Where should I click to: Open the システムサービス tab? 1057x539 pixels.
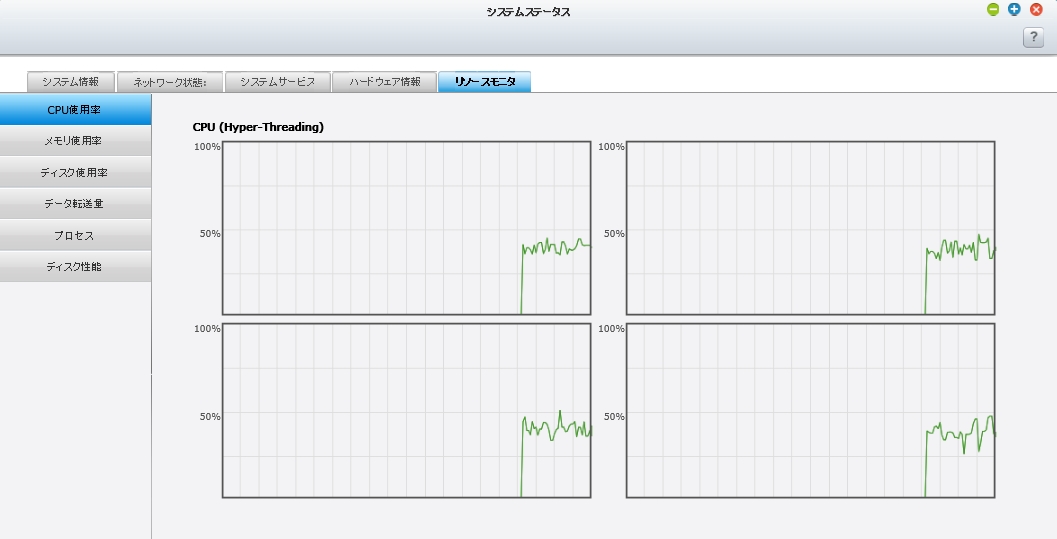point(278,82)
